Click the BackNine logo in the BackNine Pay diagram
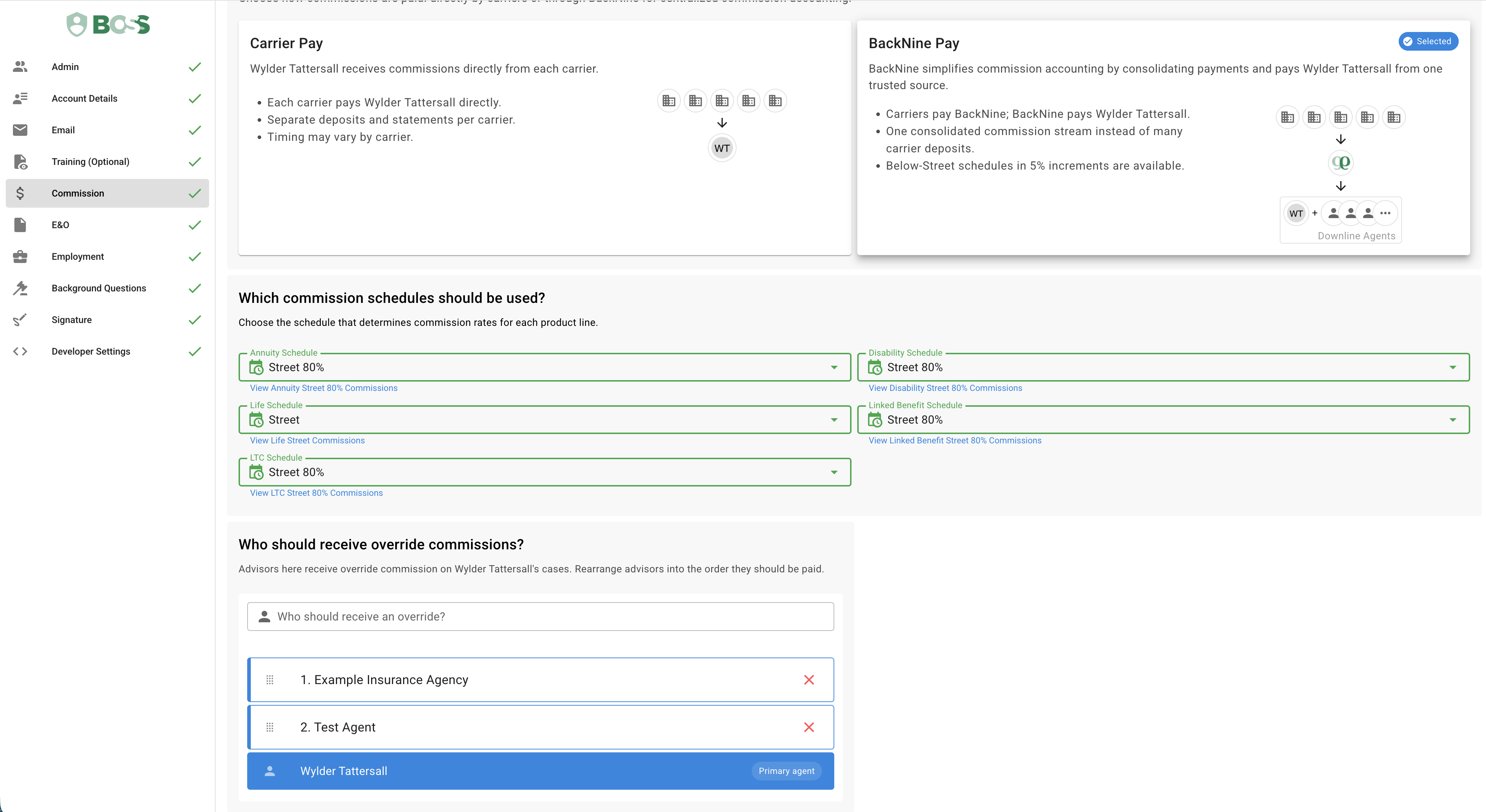Viewport: 1486px width, 812px height. (x=1340, y=163)
